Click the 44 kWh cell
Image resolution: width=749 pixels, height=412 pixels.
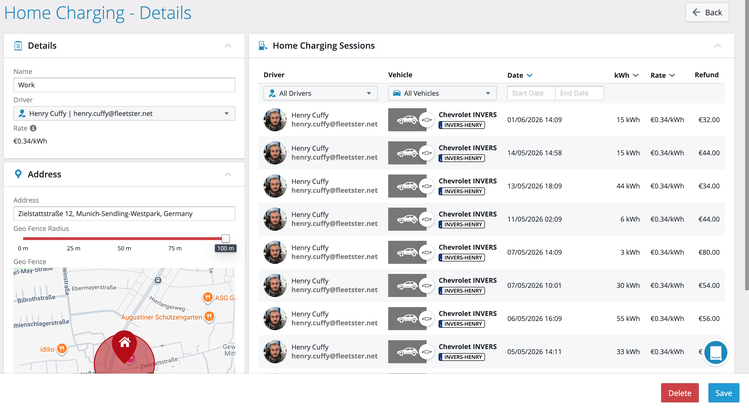click(628, 186)
